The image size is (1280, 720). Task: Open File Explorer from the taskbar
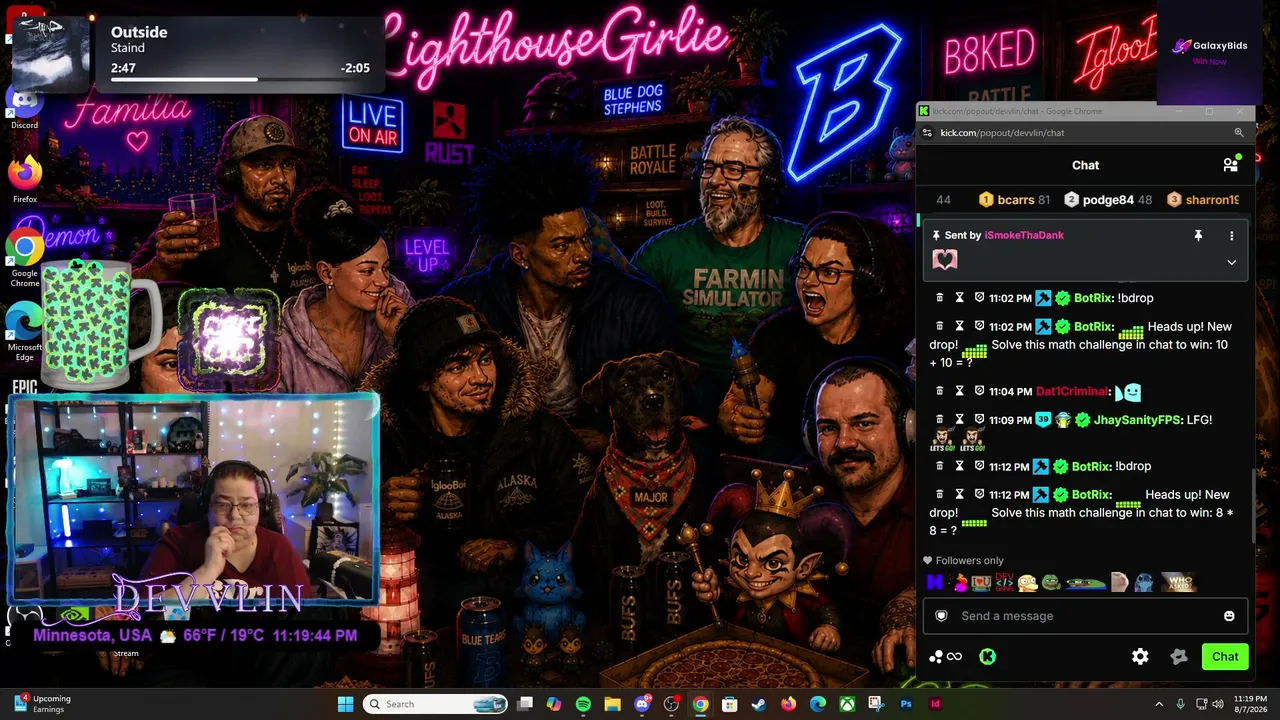click(x=612, y=704)
